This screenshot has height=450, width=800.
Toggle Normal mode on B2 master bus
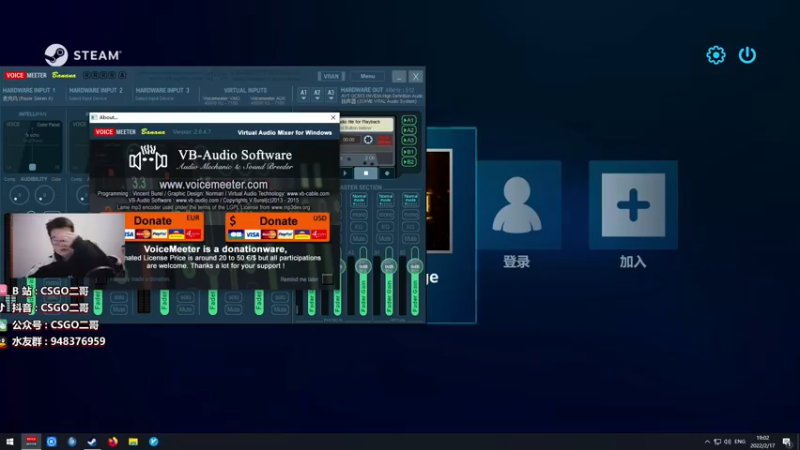pyautogui.click(x=411, y=198)
